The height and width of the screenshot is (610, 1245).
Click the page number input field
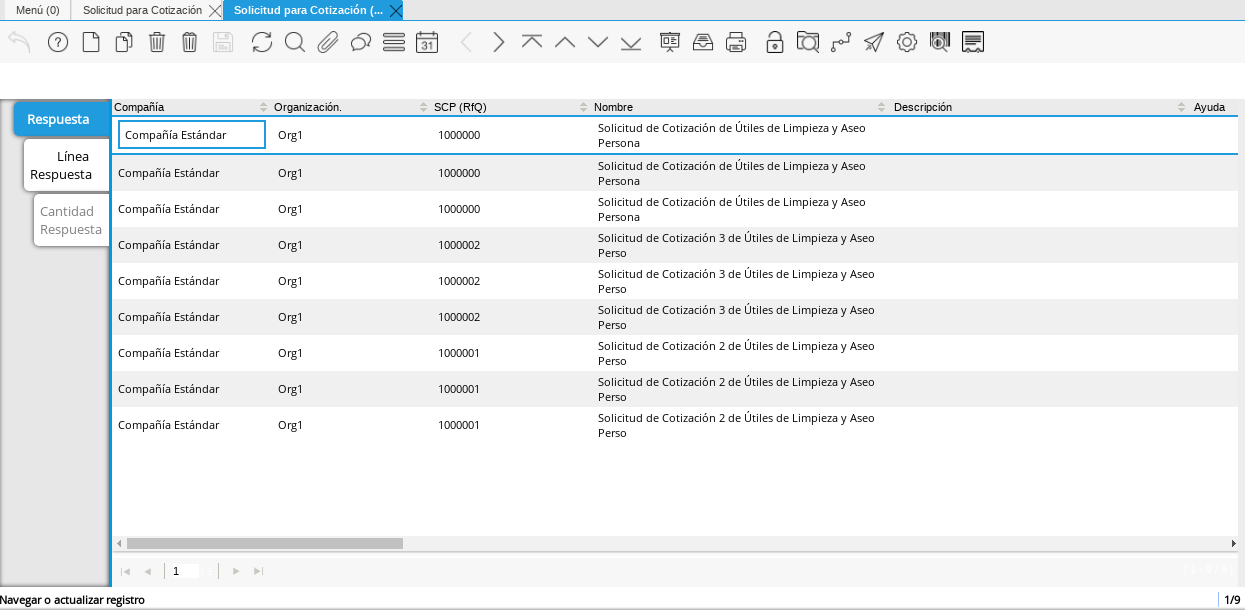click(185, 571)
